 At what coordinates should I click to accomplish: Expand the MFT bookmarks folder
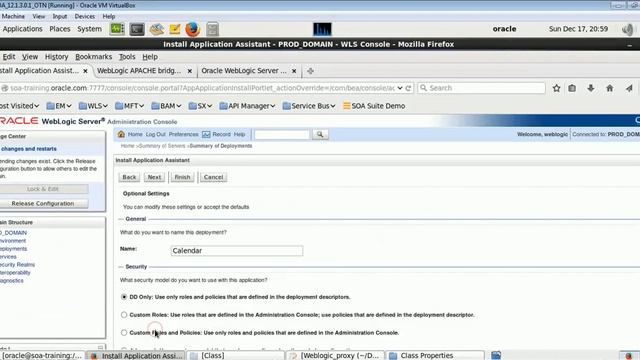[129, 106]
